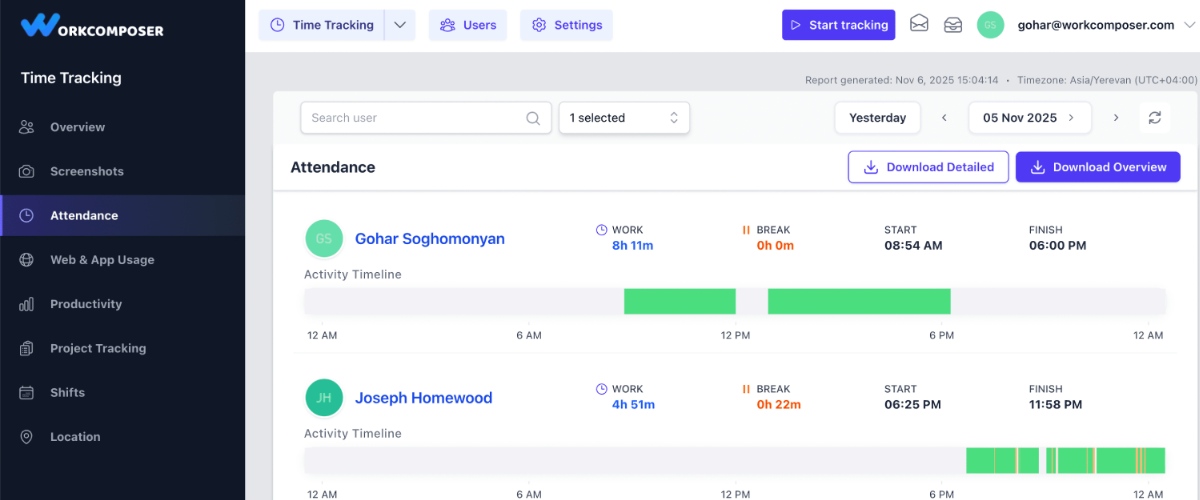Viewport: 1200px width, 500px height.
Task: Click the WorkComposer logo
Action: (92, 25)
